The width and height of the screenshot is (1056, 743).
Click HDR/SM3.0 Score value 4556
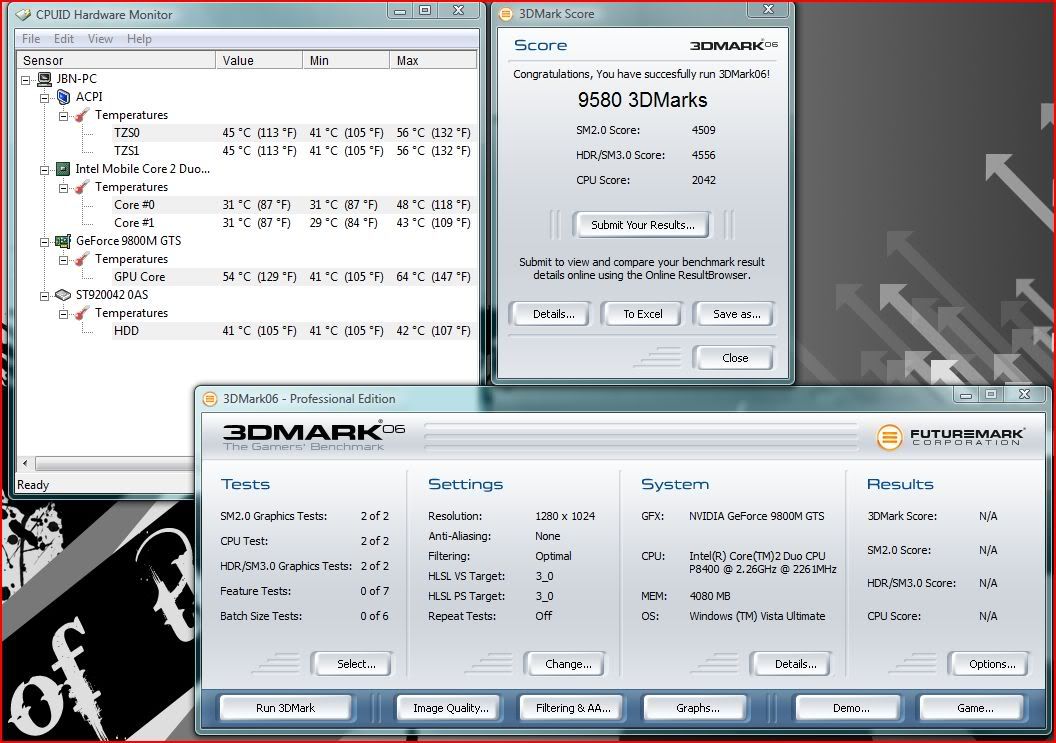coord(704,155)
